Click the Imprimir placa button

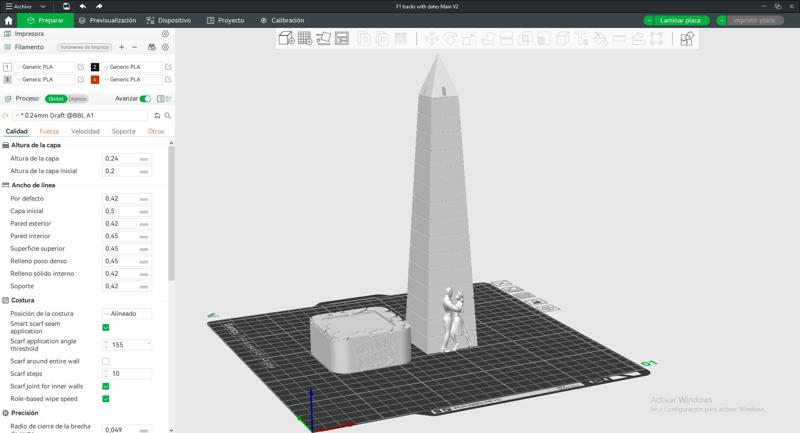pyautogui.click(x=754, y=20)
